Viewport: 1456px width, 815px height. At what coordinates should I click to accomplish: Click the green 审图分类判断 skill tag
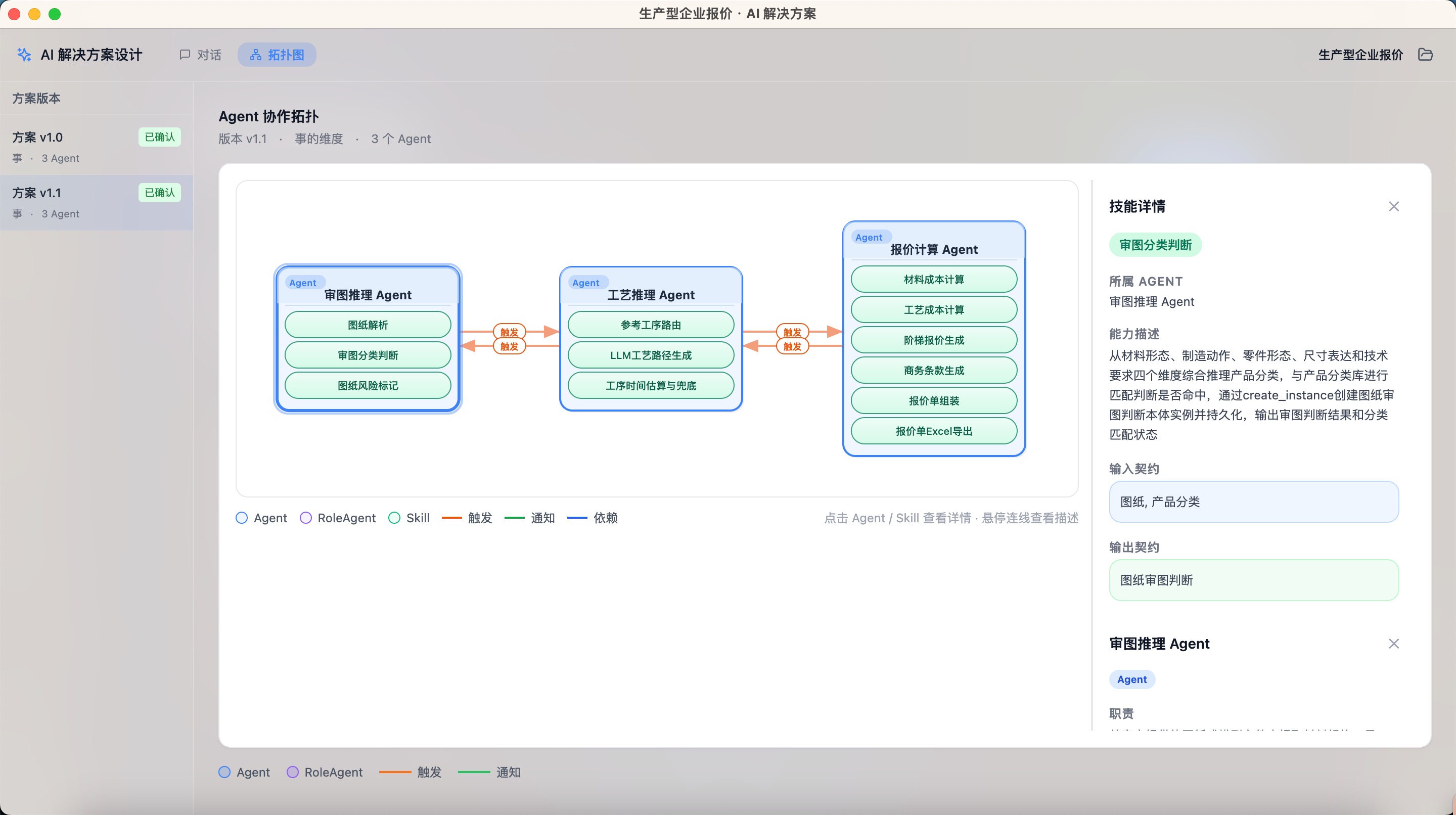point(1155,245)
